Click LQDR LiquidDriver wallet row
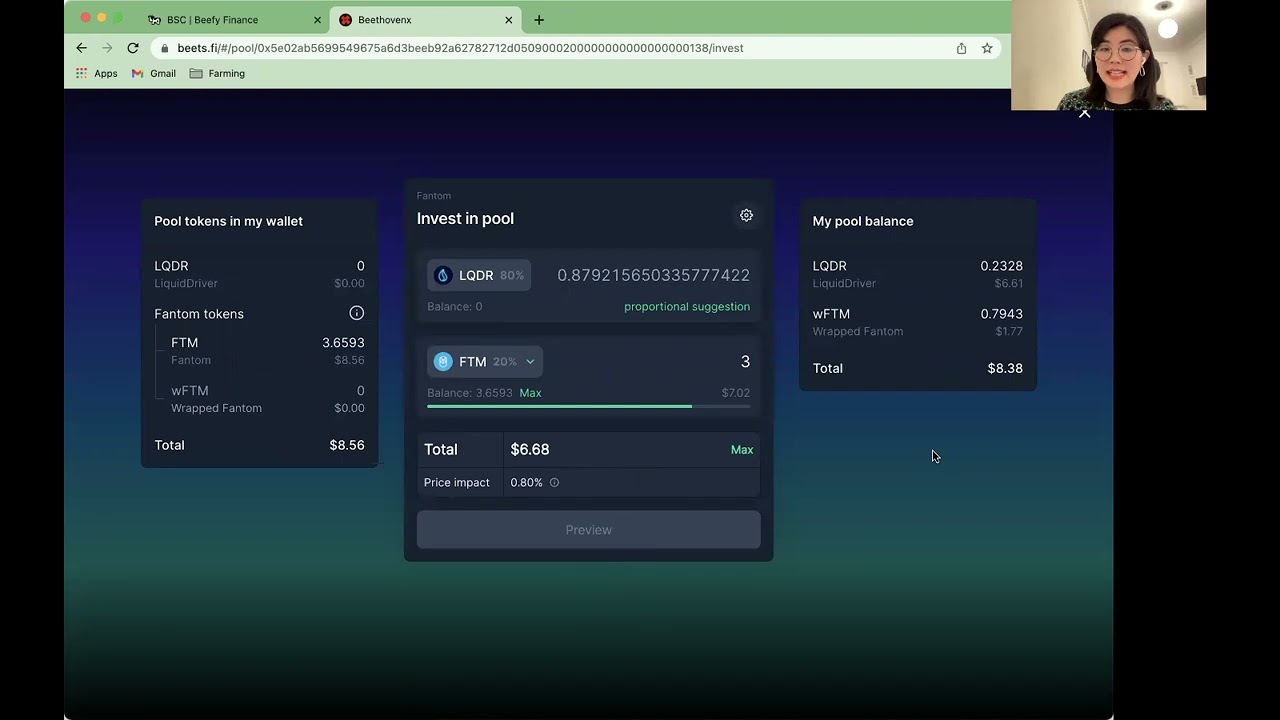 tap(260, 274)
